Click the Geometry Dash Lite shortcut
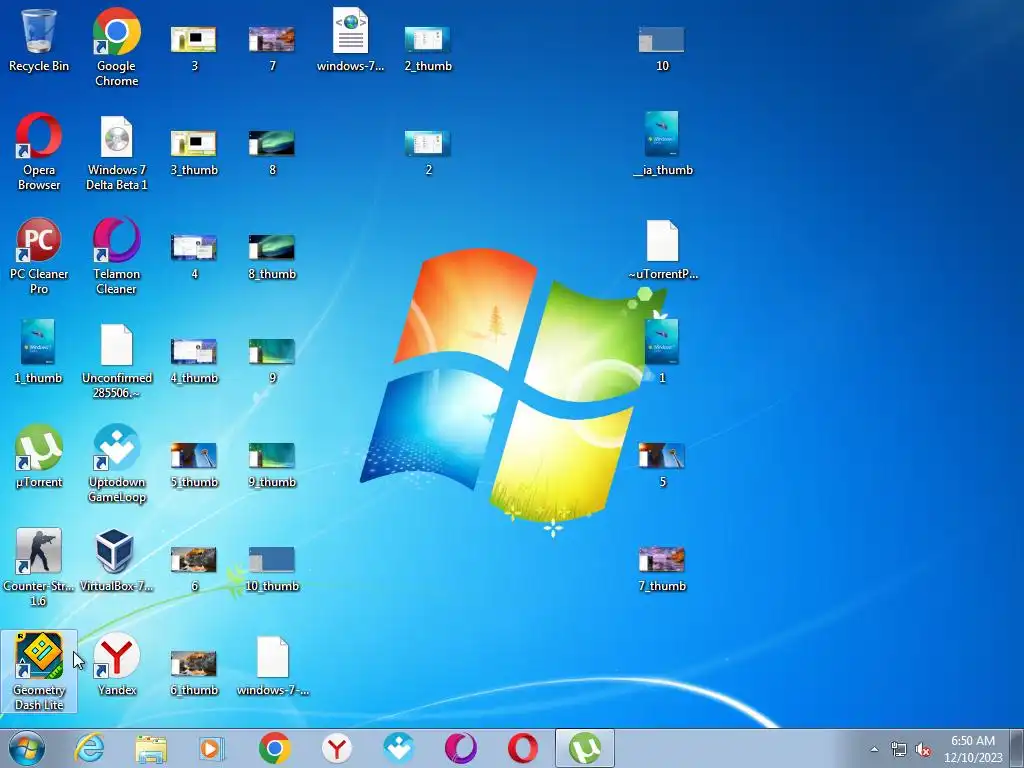The height and width of the screenshot is (768, 1024). [x=39, y=671]
